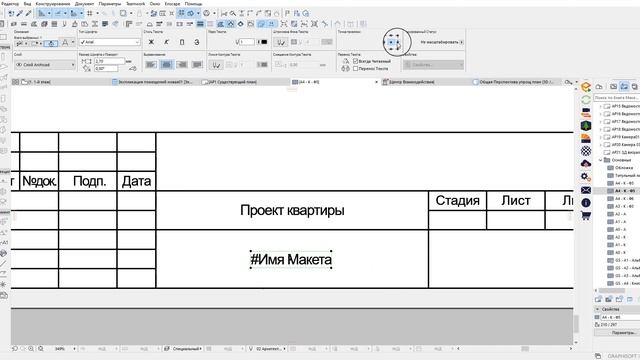The height and width of the screenshot is (360, 640).
Task: Click the shopping cart sidebar icon
Action: click(586, 216)
